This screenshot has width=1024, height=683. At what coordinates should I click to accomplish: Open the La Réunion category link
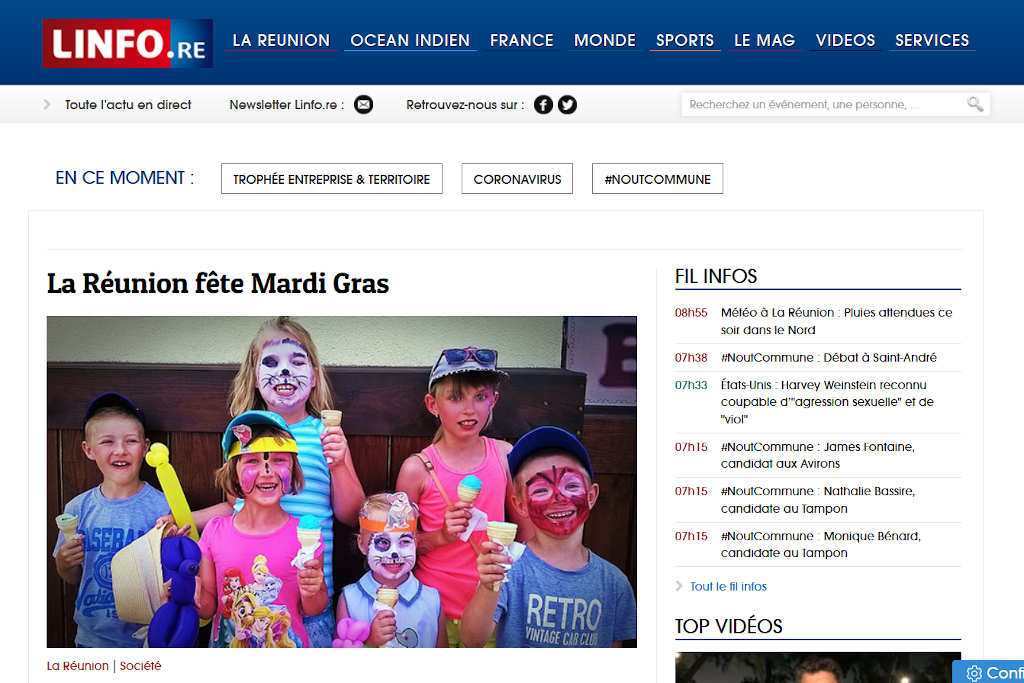click(x=78, y=666)
